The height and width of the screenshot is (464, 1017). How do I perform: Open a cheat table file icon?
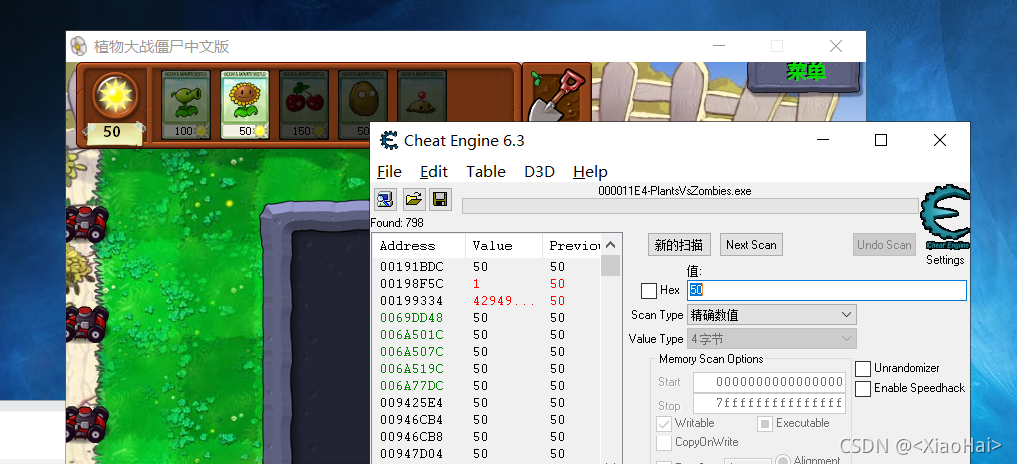click(414, 199)
